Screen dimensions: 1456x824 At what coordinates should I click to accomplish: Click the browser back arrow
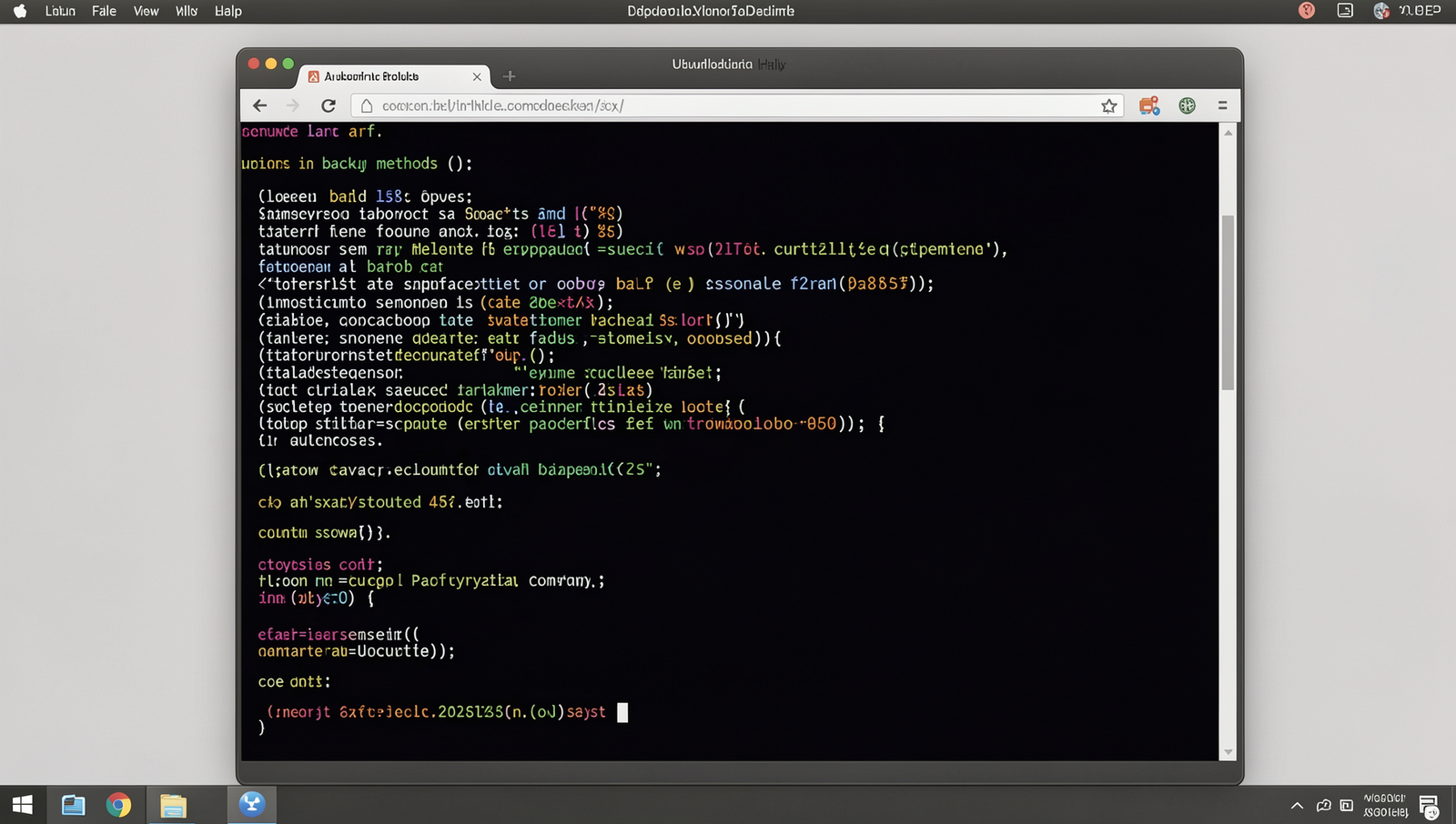click(260, 106)
